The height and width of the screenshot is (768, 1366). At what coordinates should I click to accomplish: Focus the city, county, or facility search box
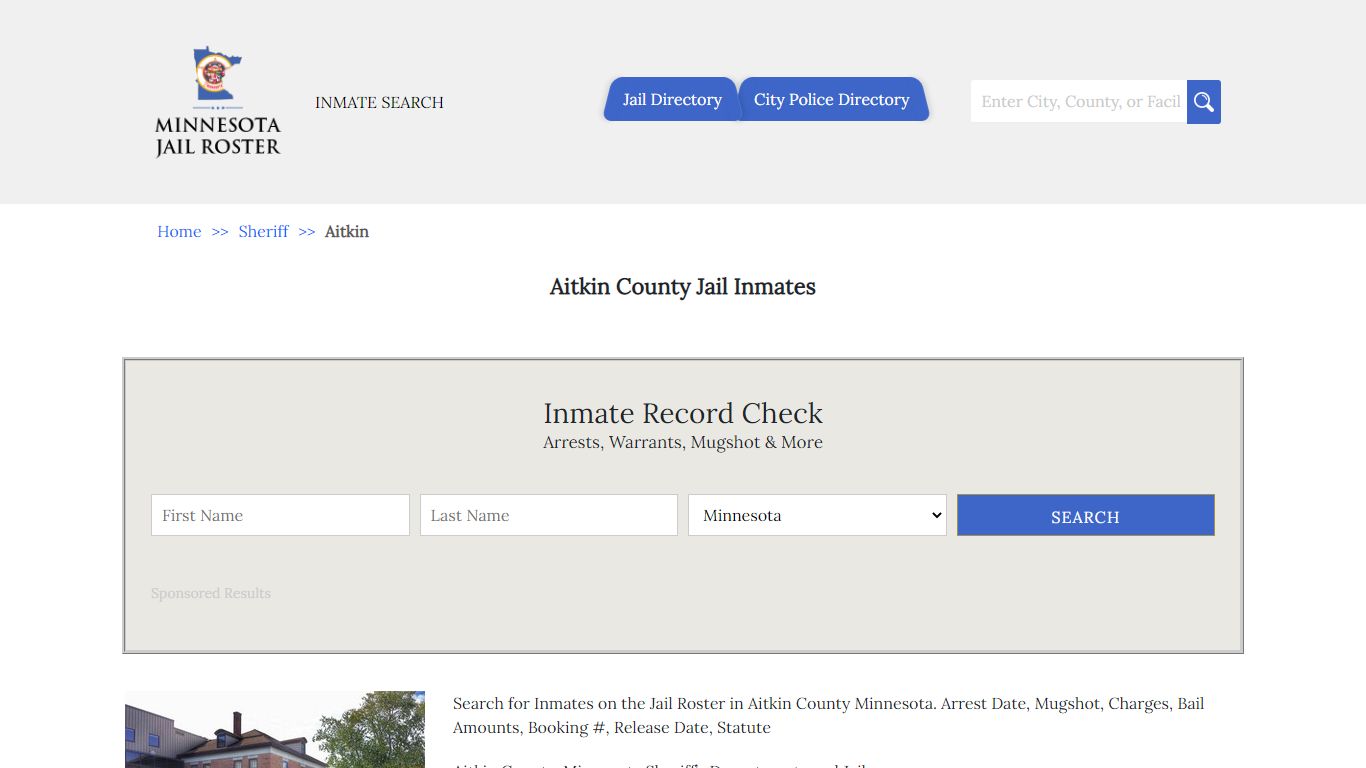coord(1078,102)
